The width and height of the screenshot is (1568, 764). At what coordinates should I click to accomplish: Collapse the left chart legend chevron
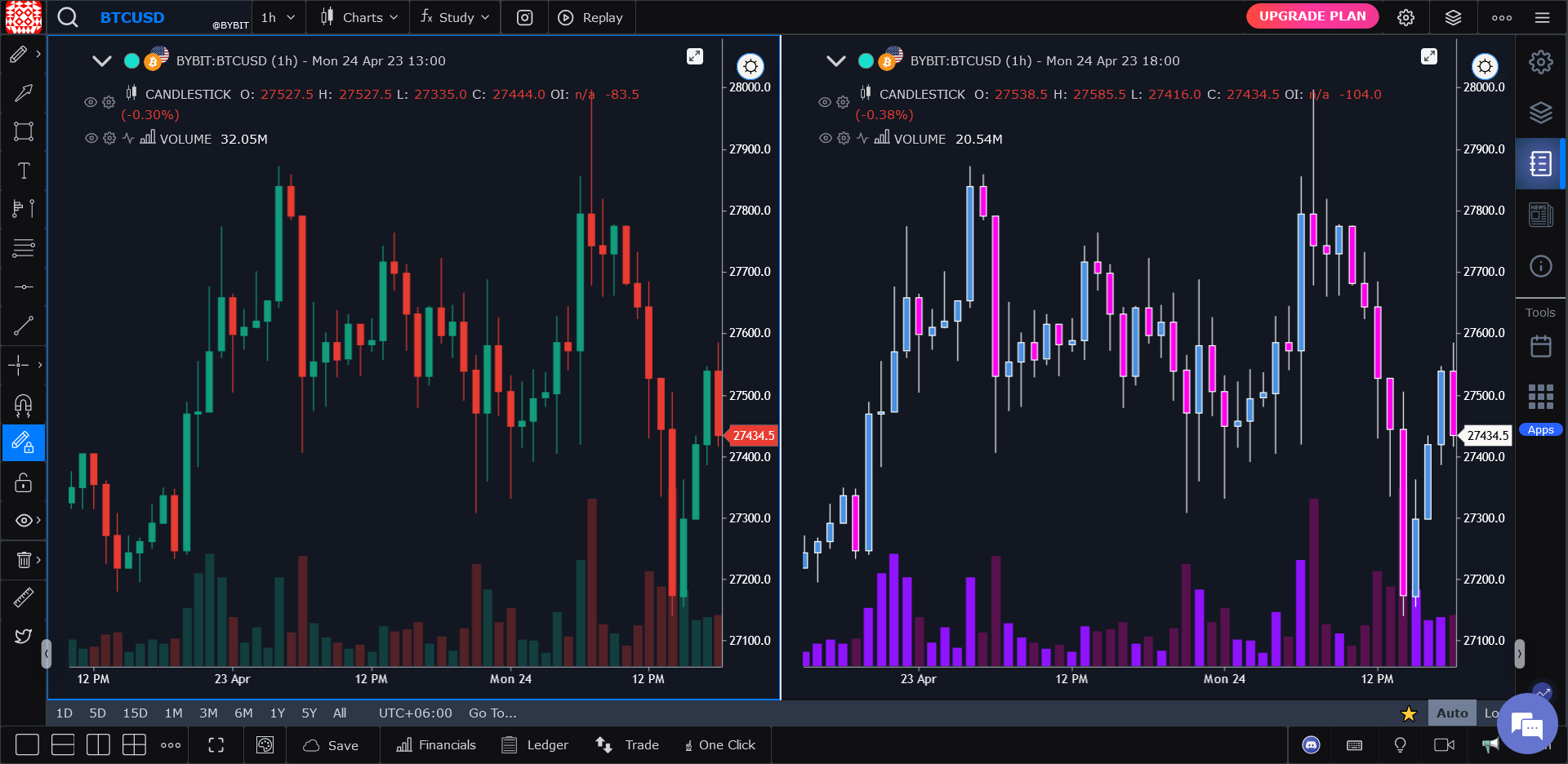pos(101,61)
